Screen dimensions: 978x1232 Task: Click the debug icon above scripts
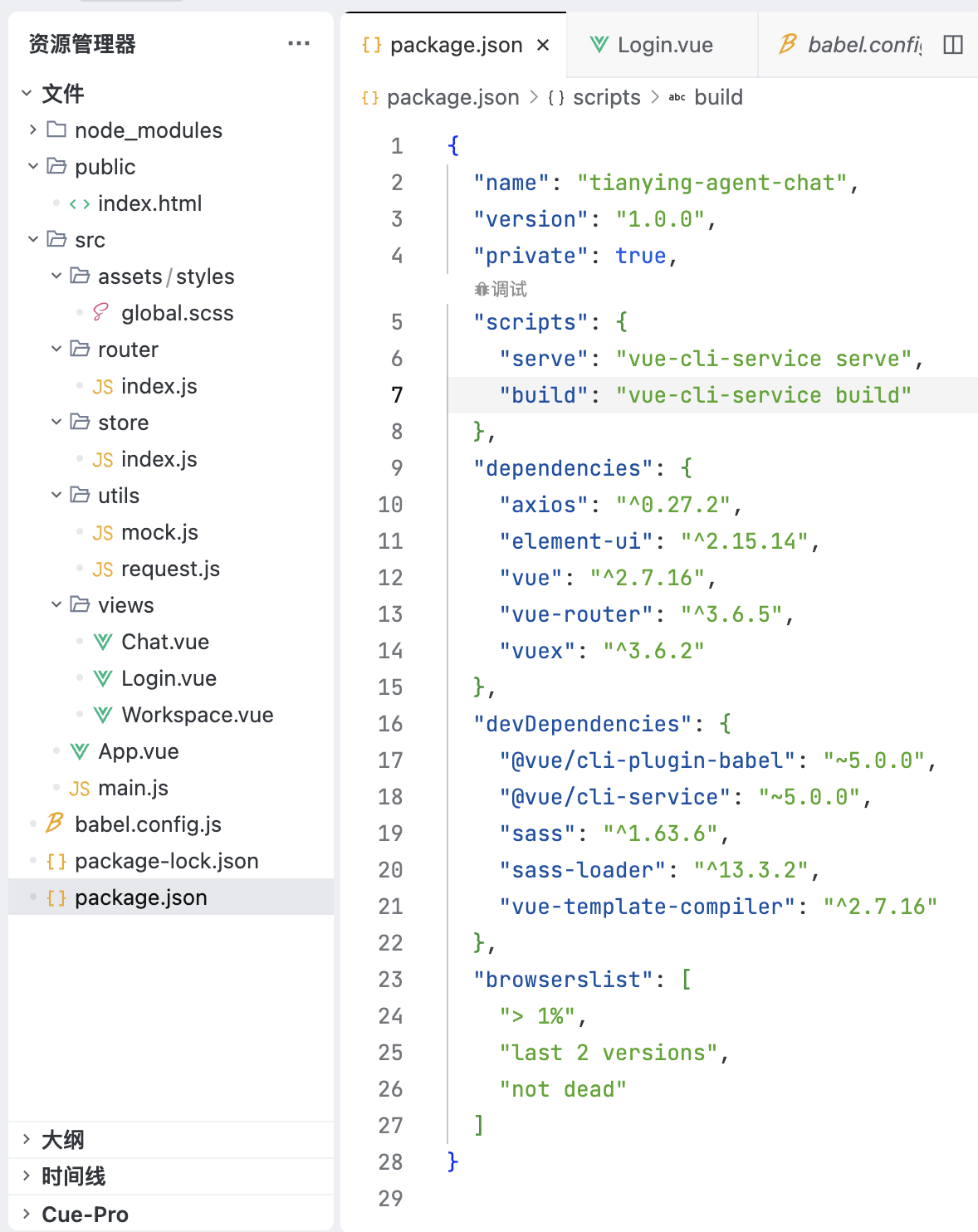click(482, 289)
